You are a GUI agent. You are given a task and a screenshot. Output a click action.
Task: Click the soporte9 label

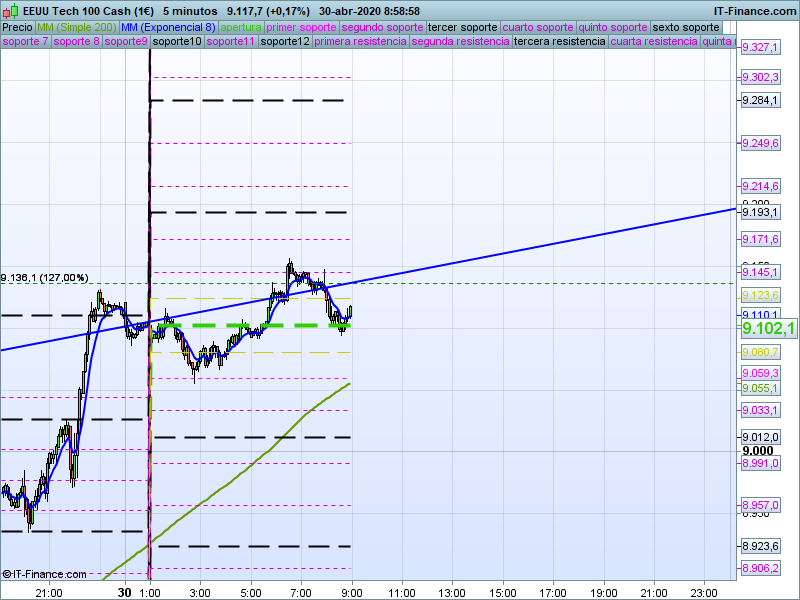[x=126, y=41]
